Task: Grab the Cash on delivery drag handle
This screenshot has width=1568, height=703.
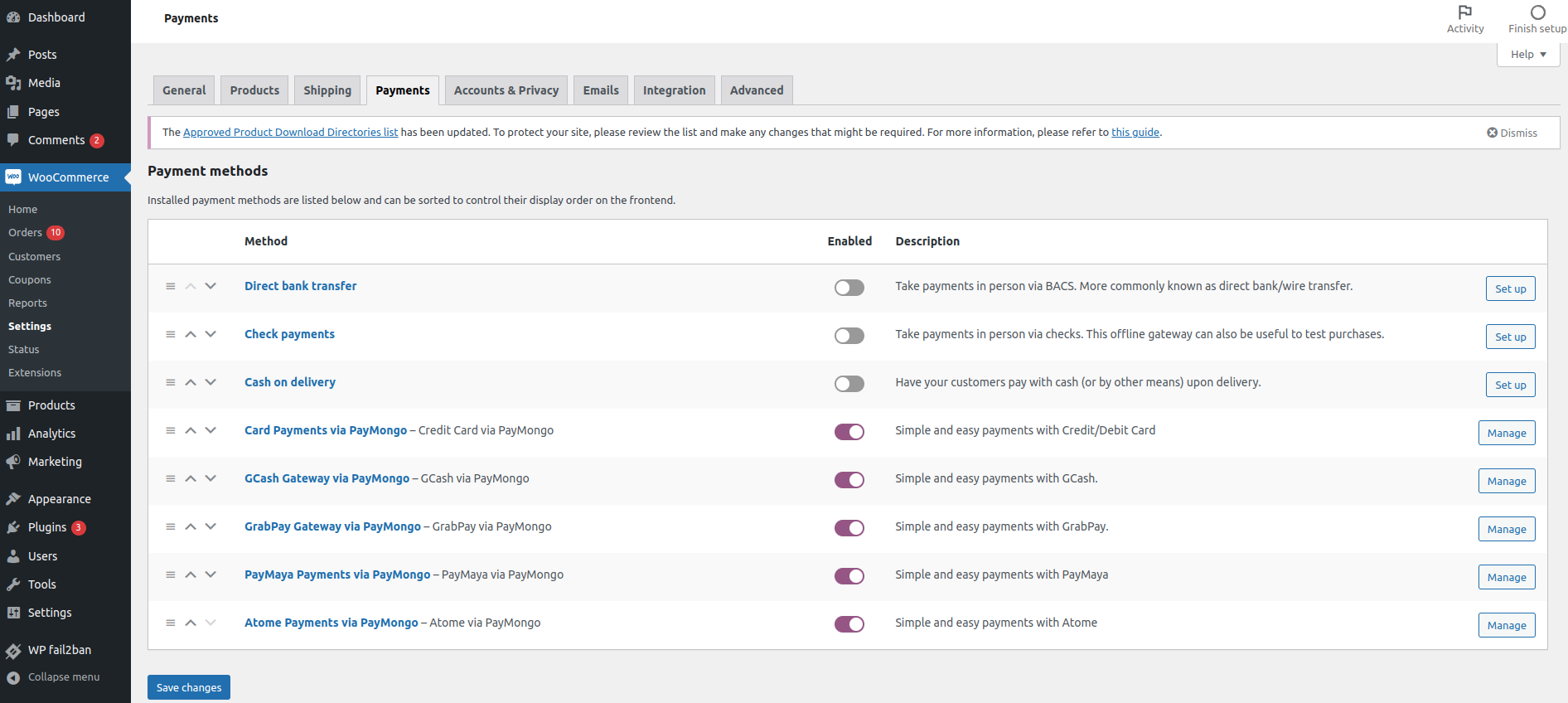Action: coord(171,382)
